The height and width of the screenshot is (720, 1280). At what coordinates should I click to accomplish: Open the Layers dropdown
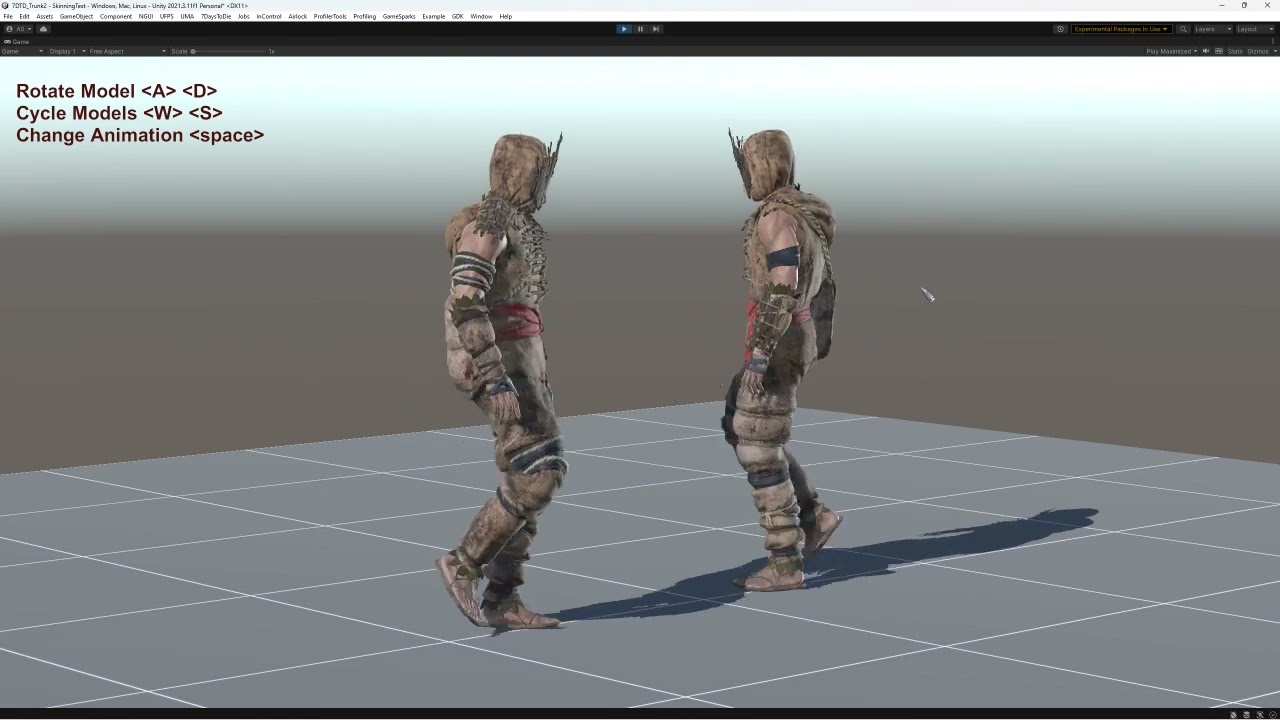(1212, 29)
